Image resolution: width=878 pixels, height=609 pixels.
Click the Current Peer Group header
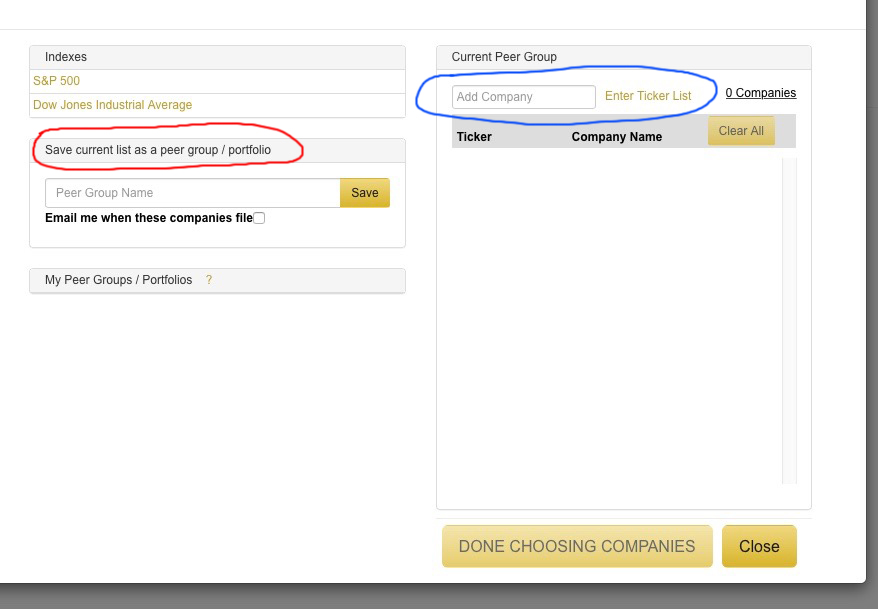coord(624,57)
